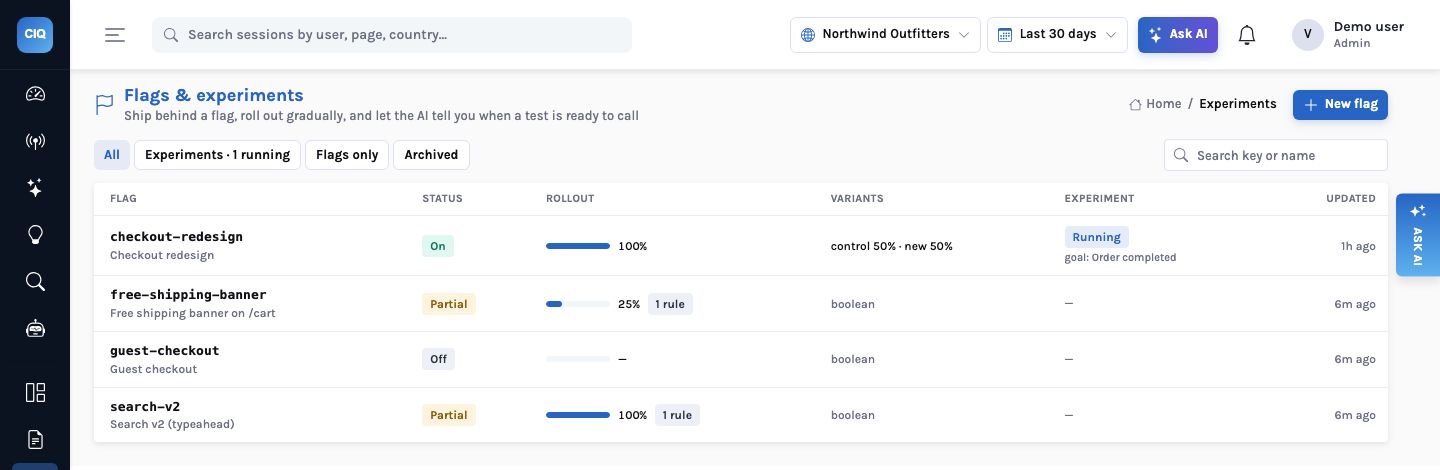Viewport: 1440px width, 470px height.
Task: Click the EXPERIMENT column header
Action: pyautogui.click(x=1099, y=199)
